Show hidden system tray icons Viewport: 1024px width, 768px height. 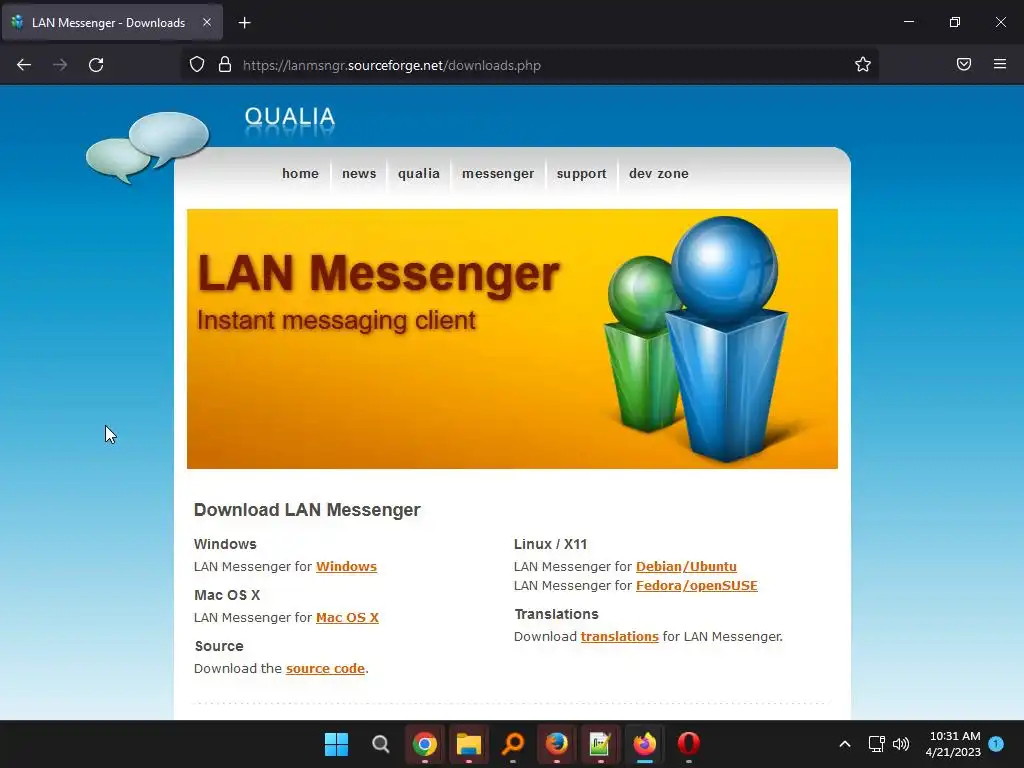pos(844,744)
